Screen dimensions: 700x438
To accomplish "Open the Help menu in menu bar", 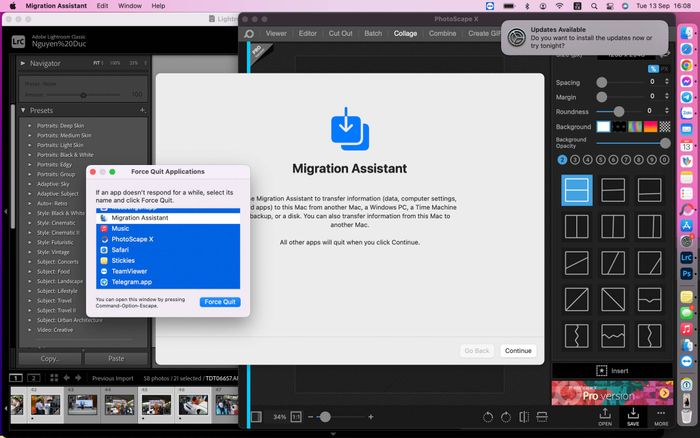I will pos(158,6).
